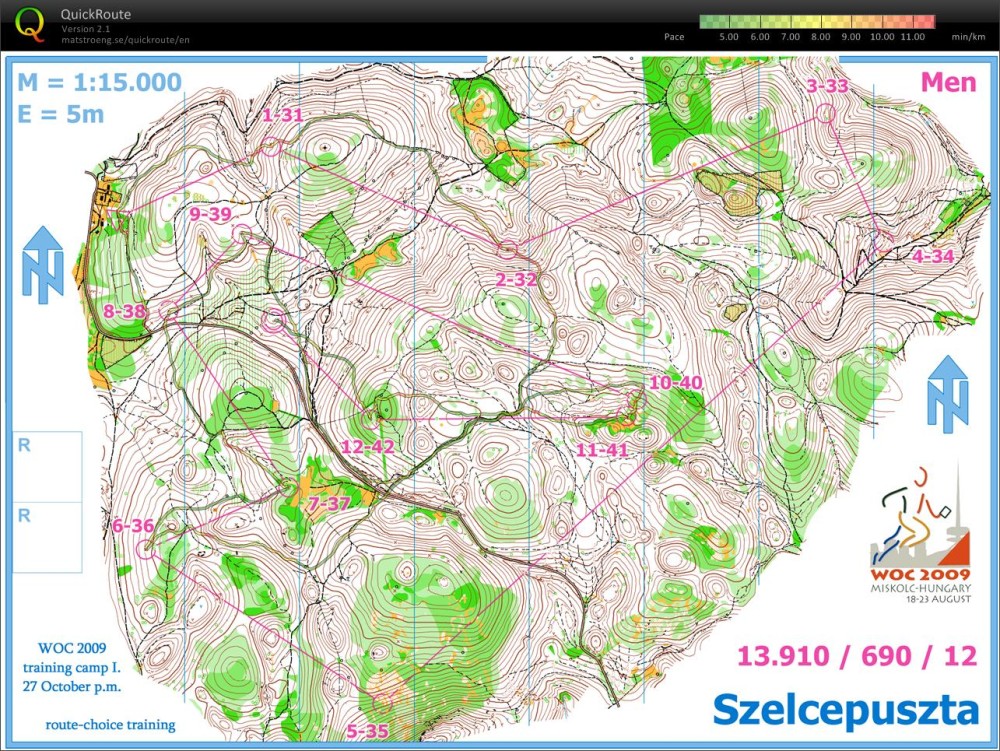Image resolution: width=1000 pixels, height=751 pixels.
Task: Click the Szelcepuszta map title
Action: [x=845, y=709]
